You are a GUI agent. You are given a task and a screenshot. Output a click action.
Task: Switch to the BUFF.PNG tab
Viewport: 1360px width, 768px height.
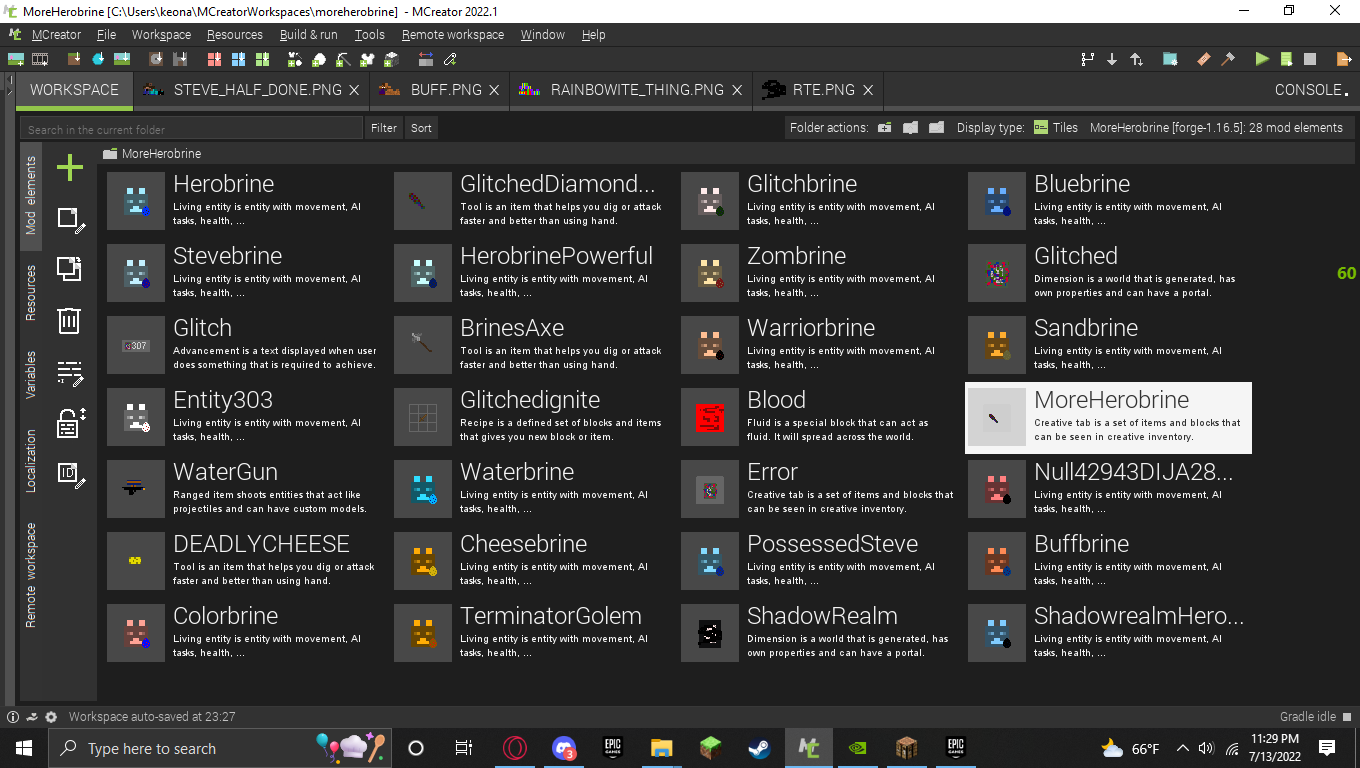pos(440,89)
